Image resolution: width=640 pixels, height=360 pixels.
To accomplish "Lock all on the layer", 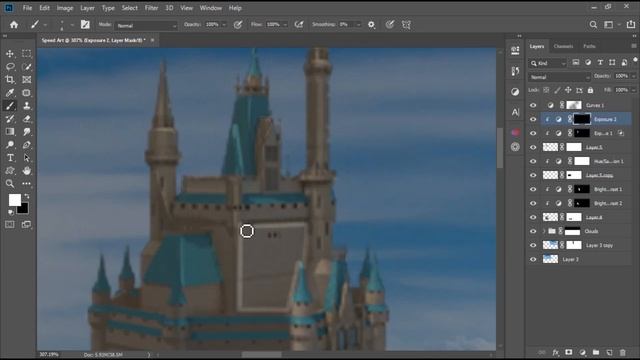I will (590, 90).
